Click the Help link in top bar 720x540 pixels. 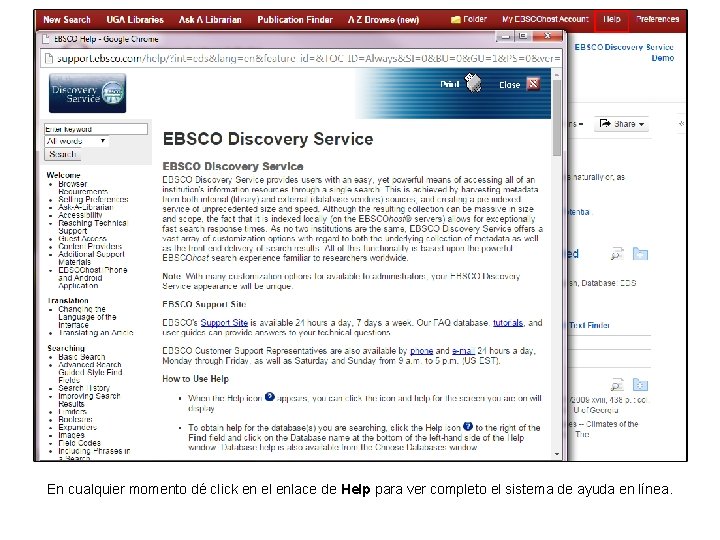(x=611, y=19)
